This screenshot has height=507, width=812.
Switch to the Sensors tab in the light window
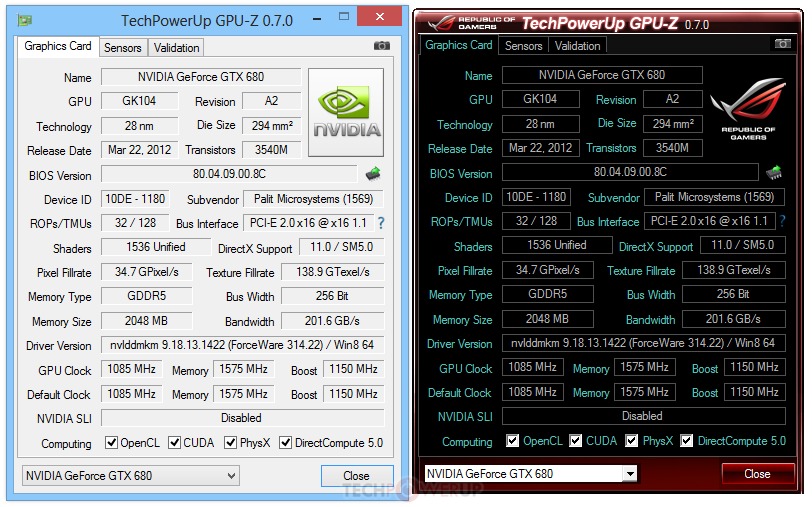tap(123, 47)
